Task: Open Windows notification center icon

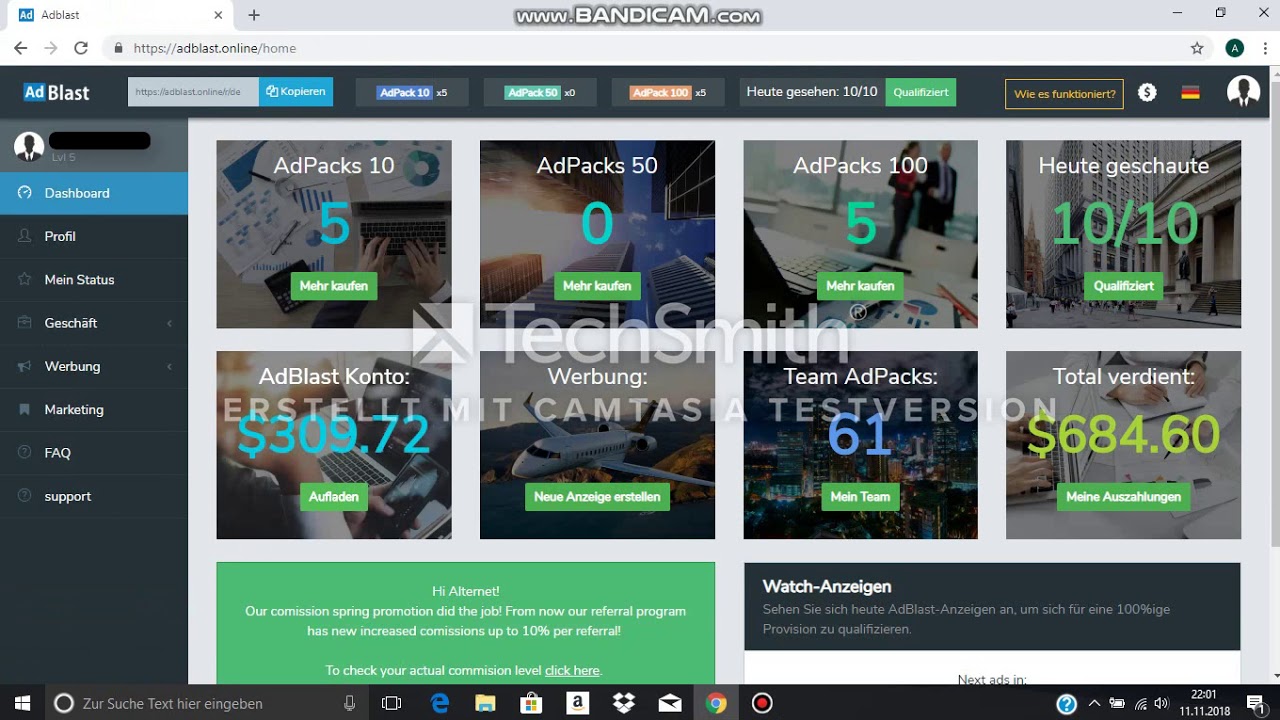Action: tap(1255, 703)
